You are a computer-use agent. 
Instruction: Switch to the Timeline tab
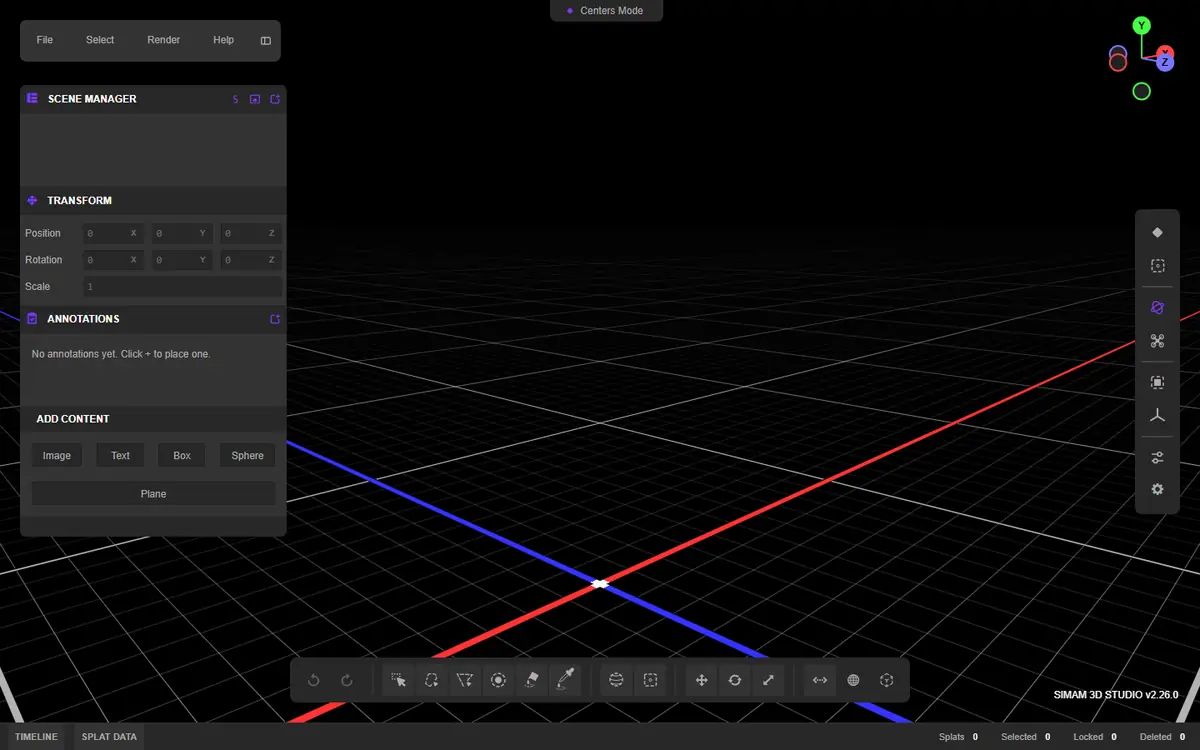(x=36, y=737)
